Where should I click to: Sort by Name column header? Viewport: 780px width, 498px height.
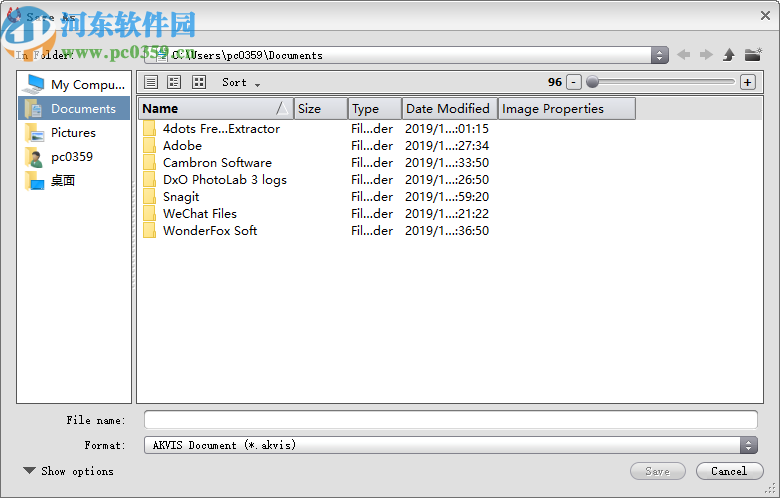coord(215,108)
